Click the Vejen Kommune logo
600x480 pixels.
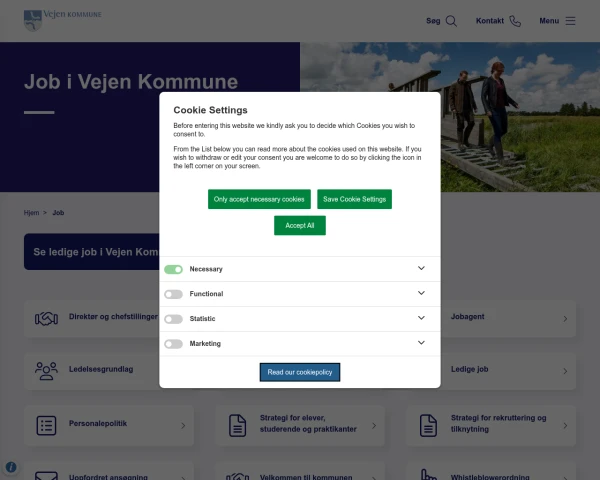click(63, 20)
